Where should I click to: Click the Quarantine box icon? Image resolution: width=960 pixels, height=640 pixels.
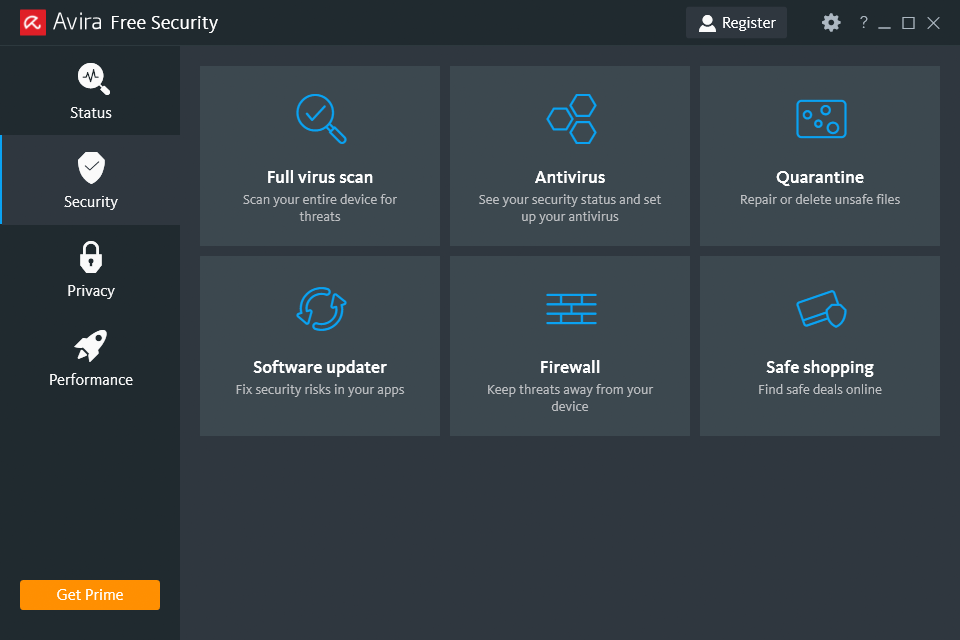point(821,119)
